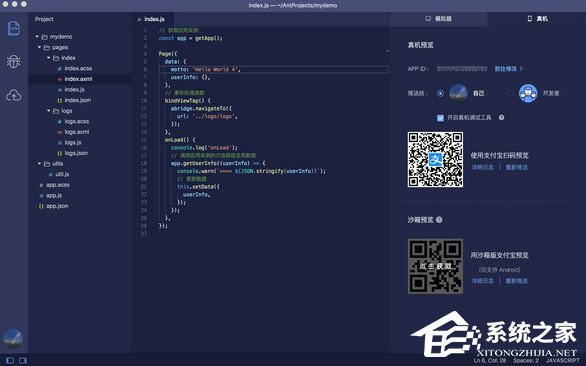
Task: Open logs.acss in the file tree
Action: 77,122
